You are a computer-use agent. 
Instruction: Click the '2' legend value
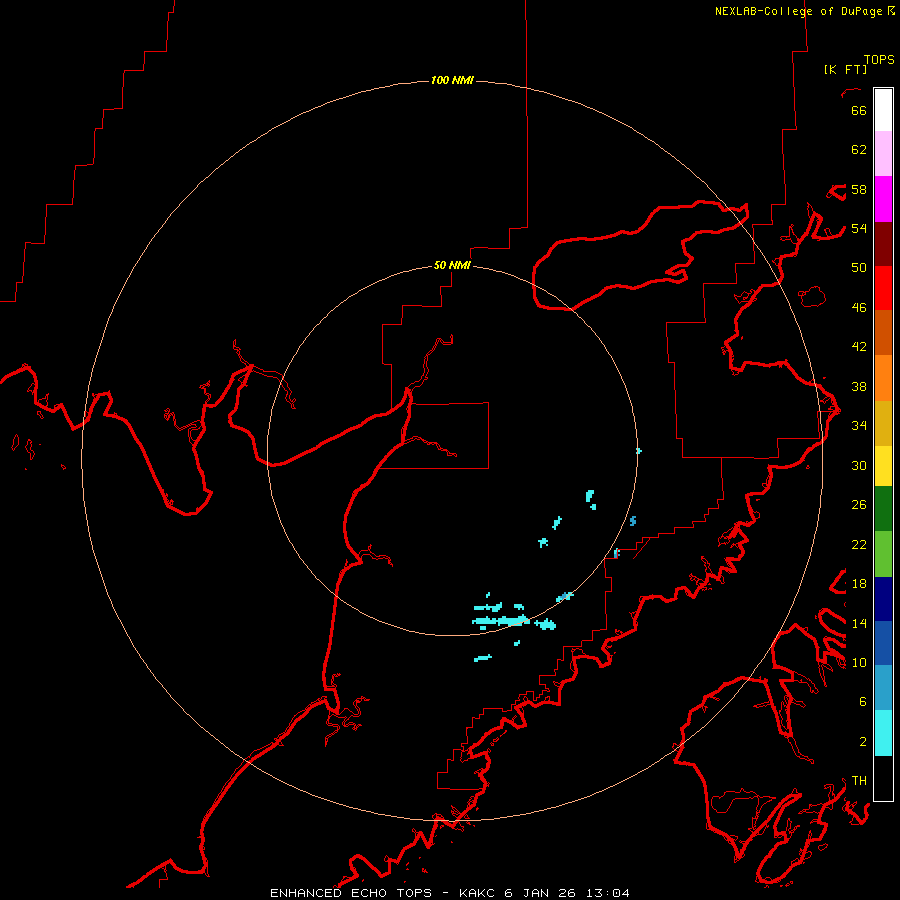(x=863, y=742)
